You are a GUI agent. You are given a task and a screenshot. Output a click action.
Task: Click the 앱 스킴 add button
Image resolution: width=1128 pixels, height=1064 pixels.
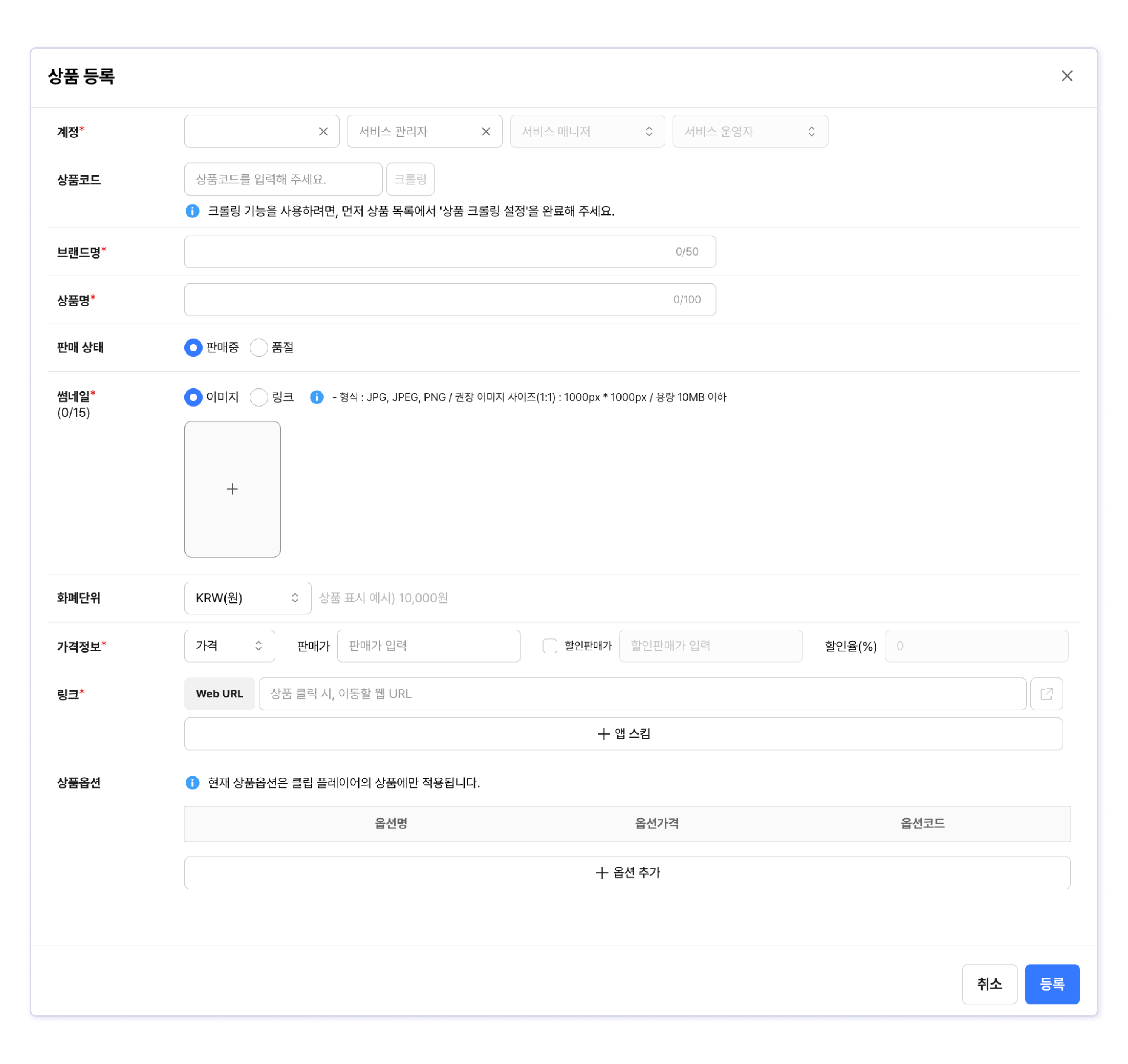(624, 734)
